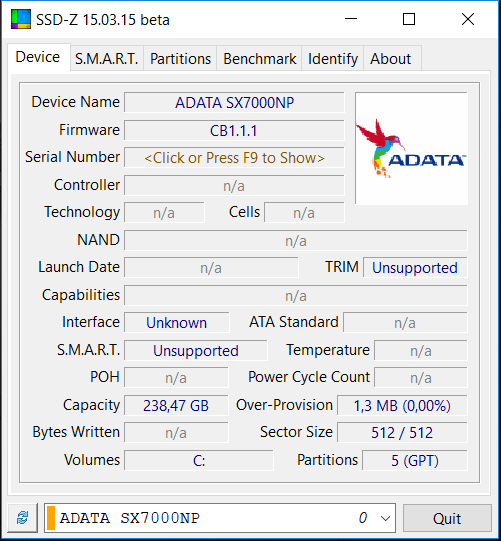This screenshot has width=501, height=541.
Task: Click the Technology n/a field
Action: (164, 213)
